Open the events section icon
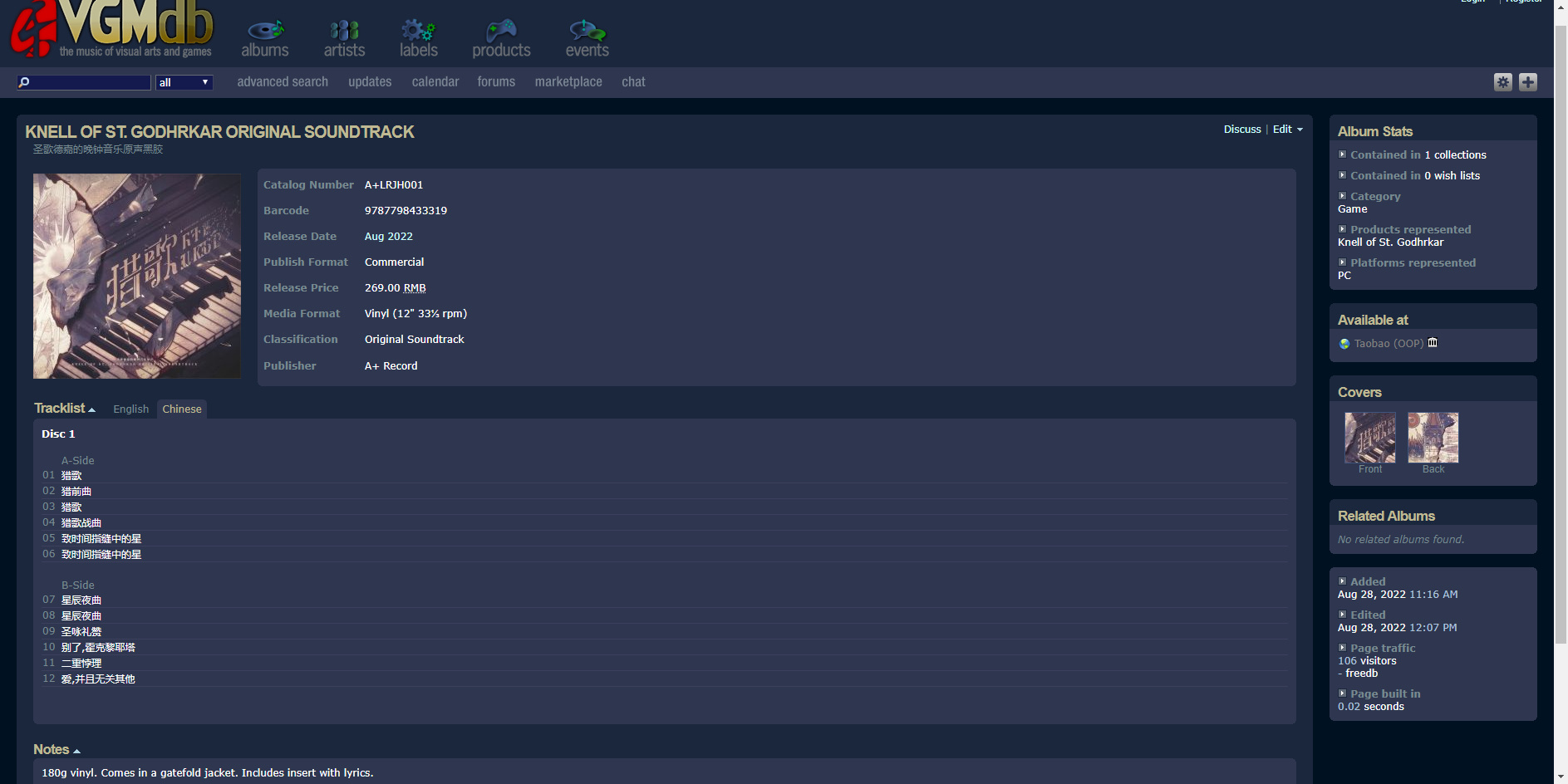Image resolution: width=1568 pixels, height=784 pixels. pyautogui.click(x=587, y=38)
